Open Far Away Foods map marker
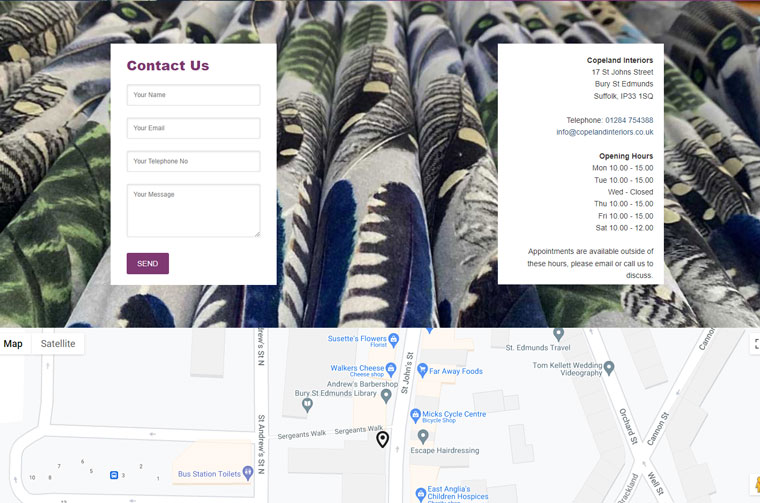 (422, 370)
